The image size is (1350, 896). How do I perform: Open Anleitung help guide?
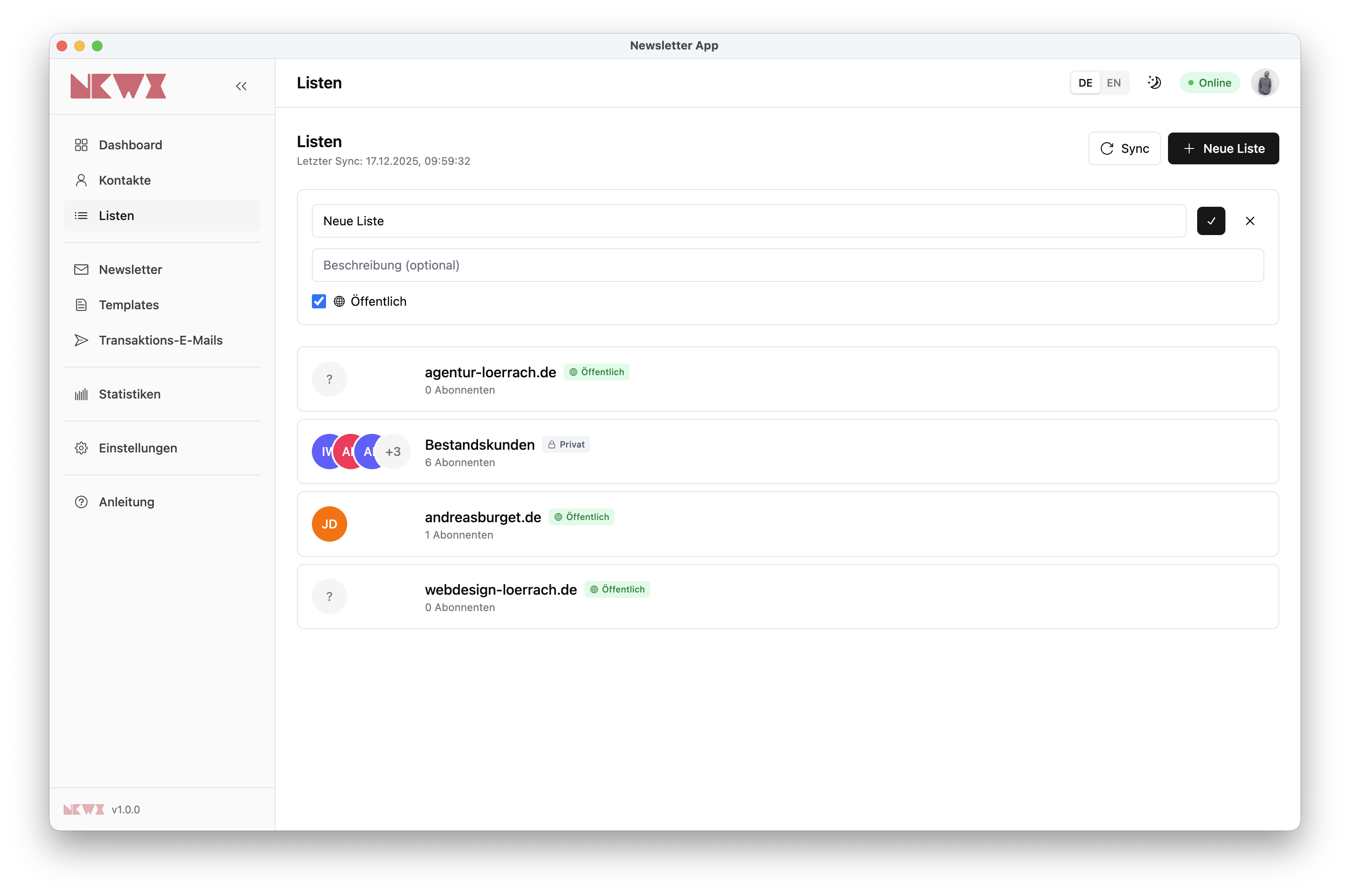coord(126,502)
